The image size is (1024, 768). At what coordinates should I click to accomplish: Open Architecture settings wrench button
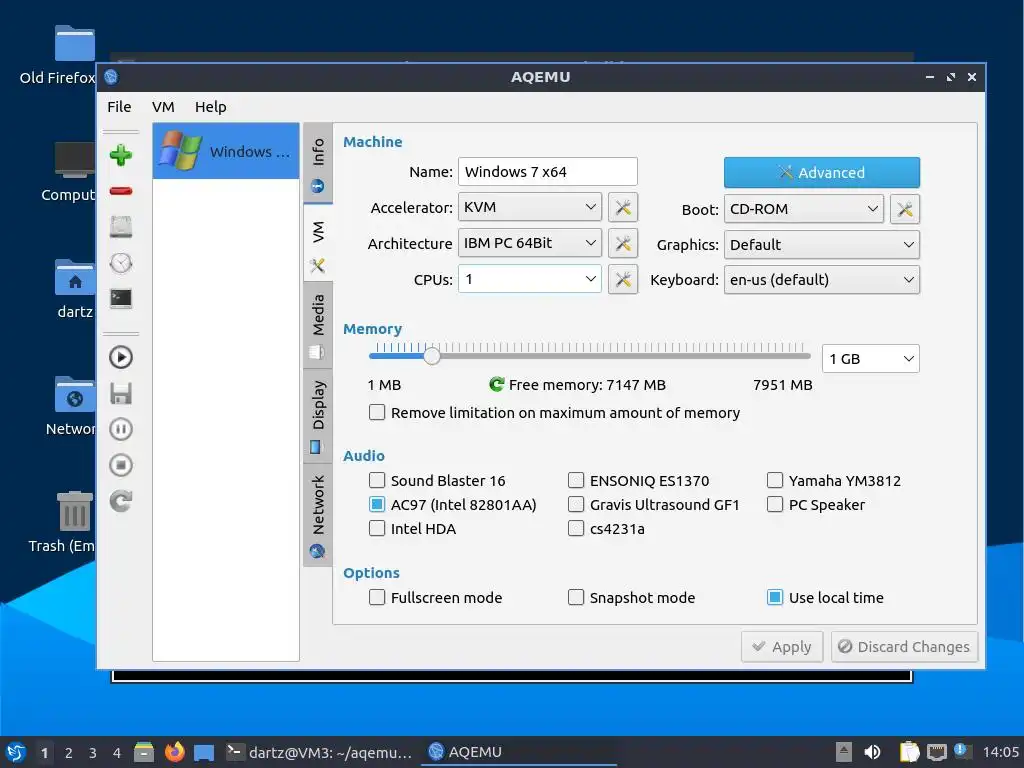tap(623, 244)
